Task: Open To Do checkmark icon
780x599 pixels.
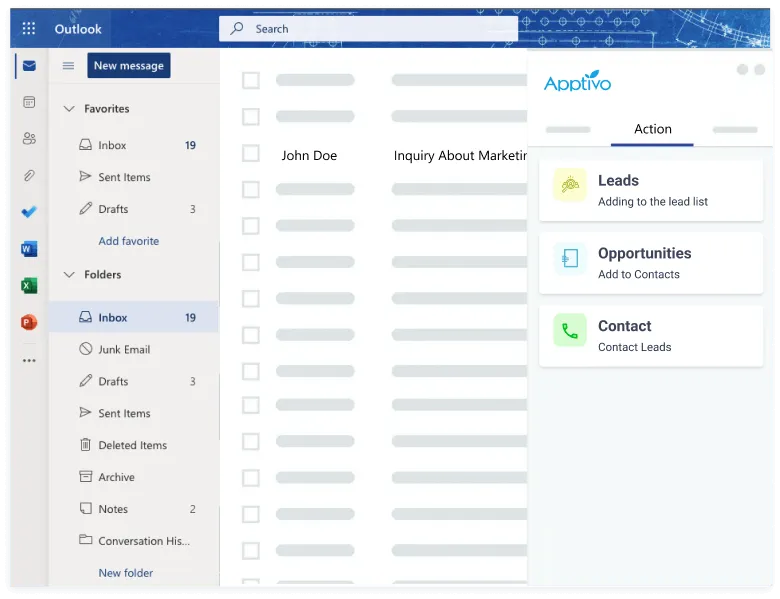Action: point(29,212)
